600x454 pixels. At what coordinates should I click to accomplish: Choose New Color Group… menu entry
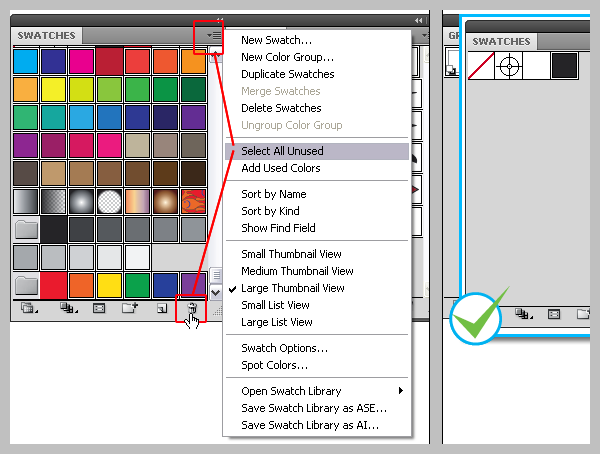pos(287,57)
